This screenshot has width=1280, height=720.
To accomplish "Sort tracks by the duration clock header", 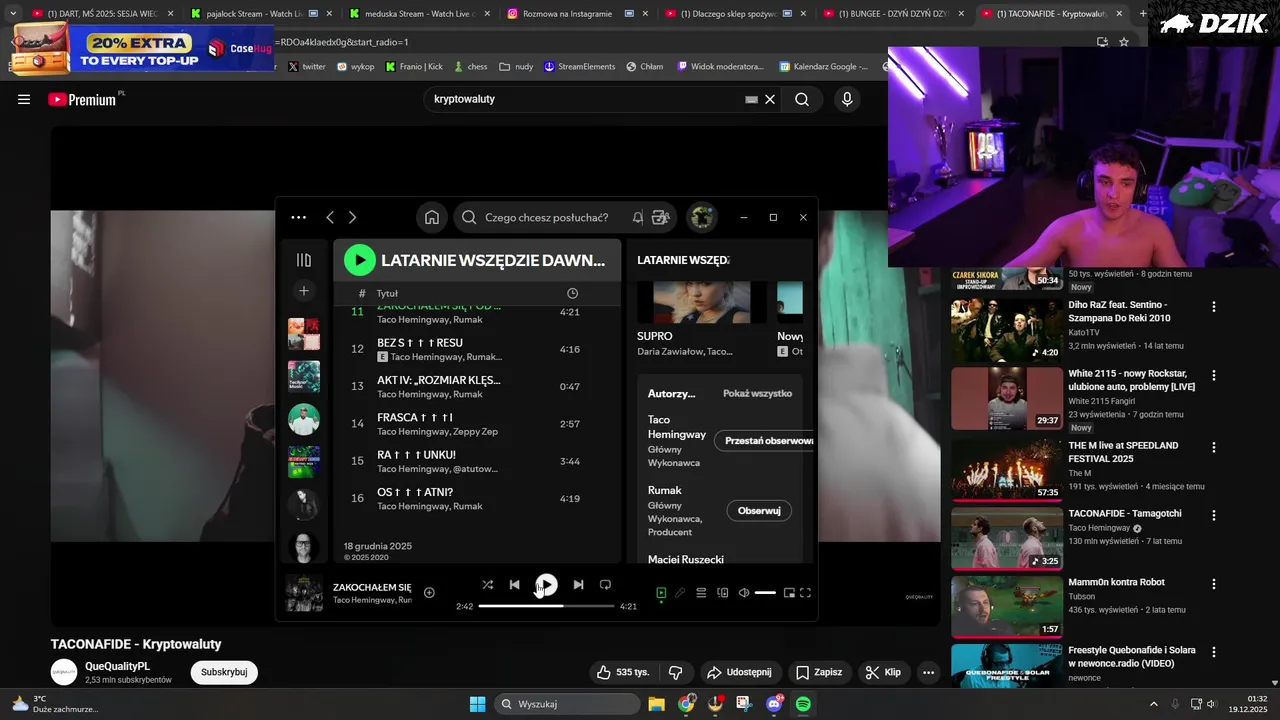I will (x=572, y=293).
